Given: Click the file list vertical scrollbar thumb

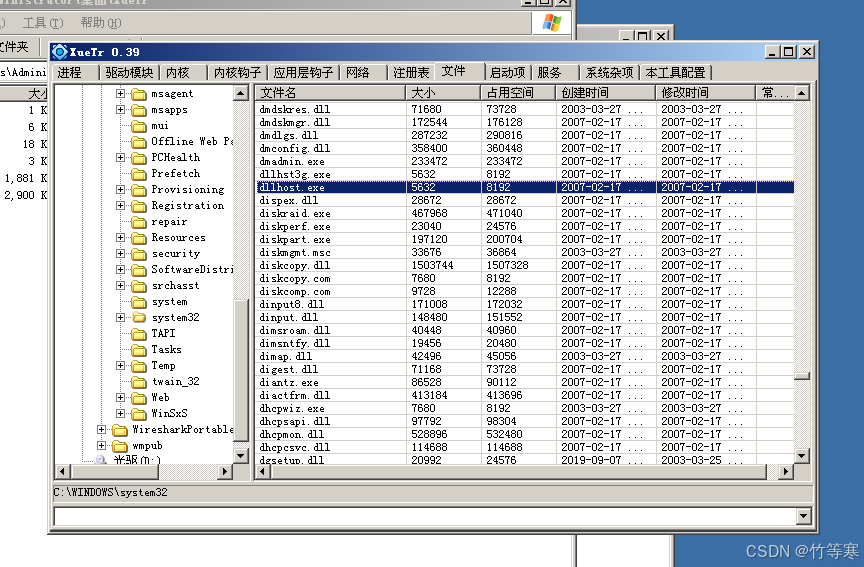Looking at the screenshot, I should pyautogui.click(x=802, y=376).
